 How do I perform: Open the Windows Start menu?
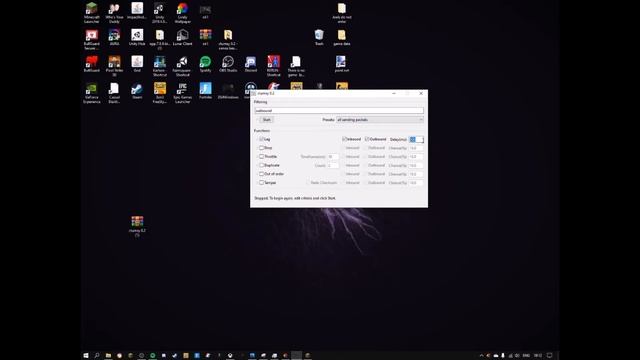coord(86,356)
